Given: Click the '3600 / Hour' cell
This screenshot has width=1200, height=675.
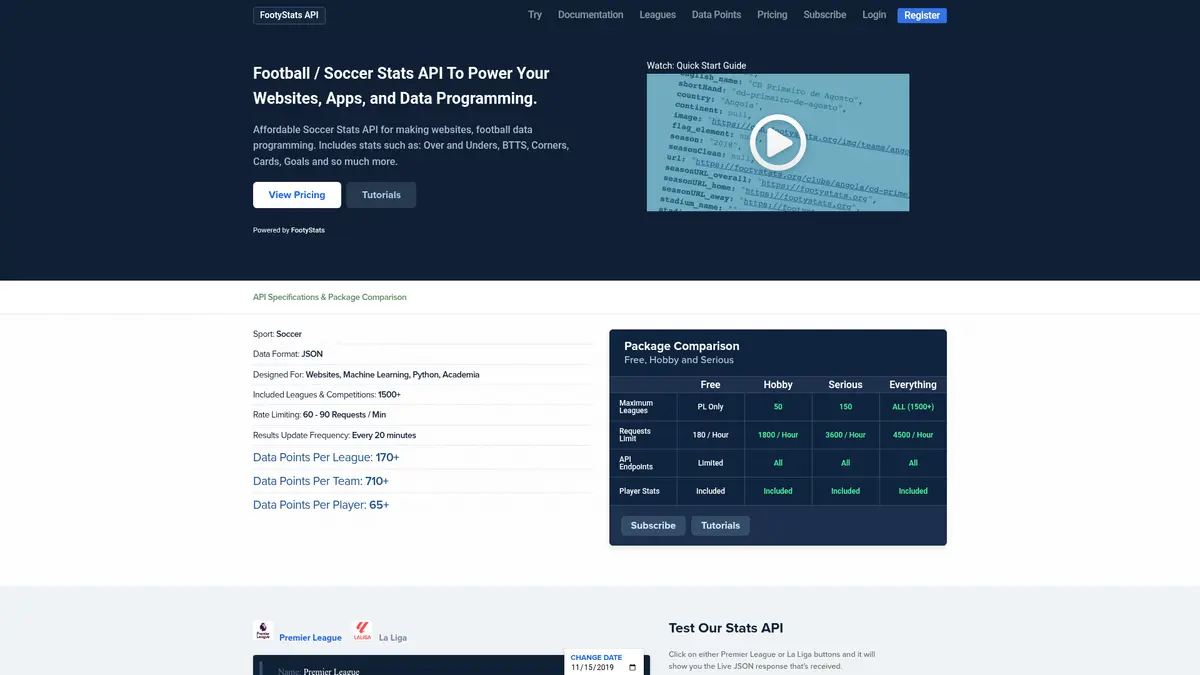Looking at the screenshot, I should tap(845, 435).
